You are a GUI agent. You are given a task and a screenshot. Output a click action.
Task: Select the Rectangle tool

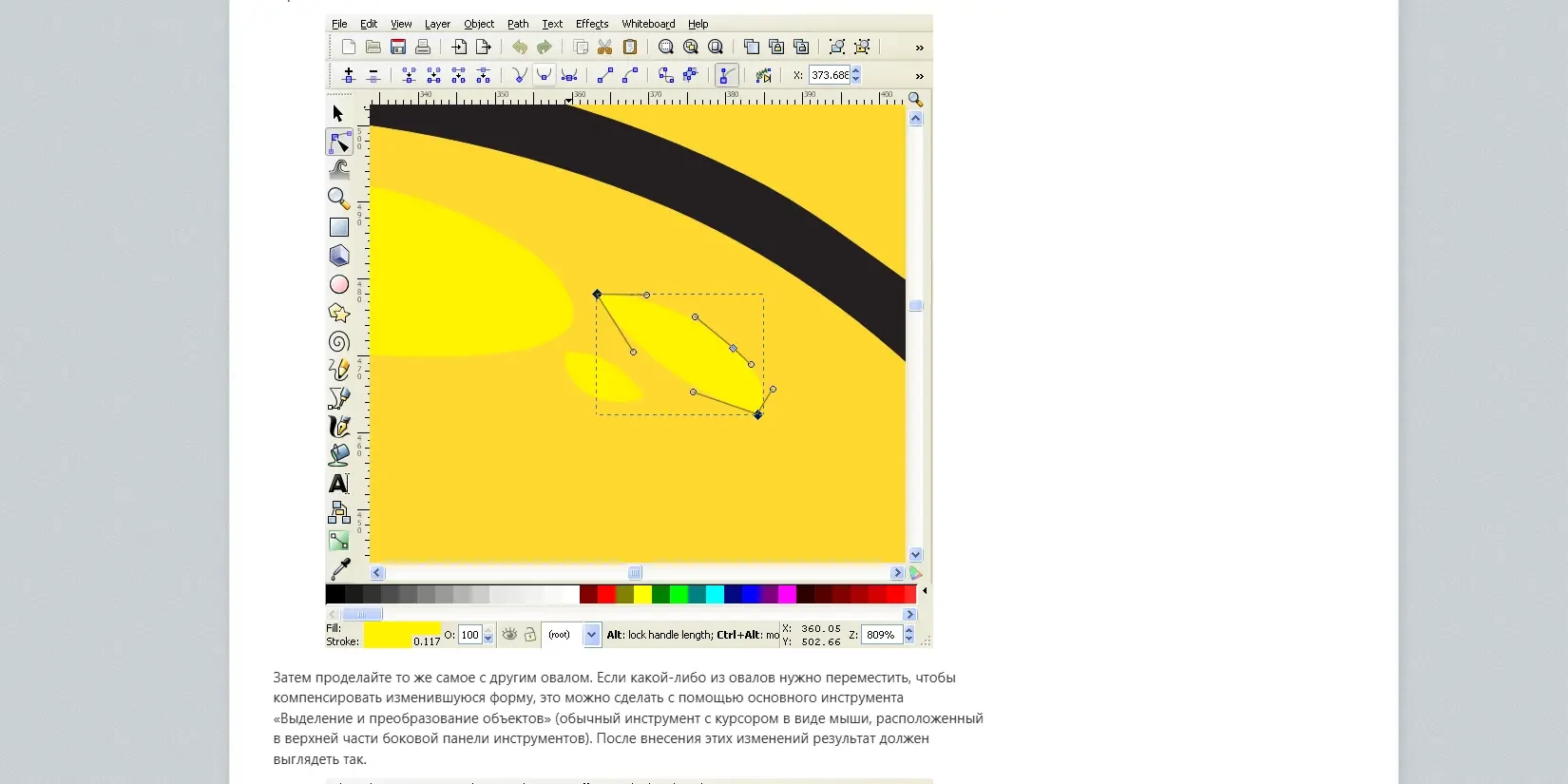[x=339, y=227]
